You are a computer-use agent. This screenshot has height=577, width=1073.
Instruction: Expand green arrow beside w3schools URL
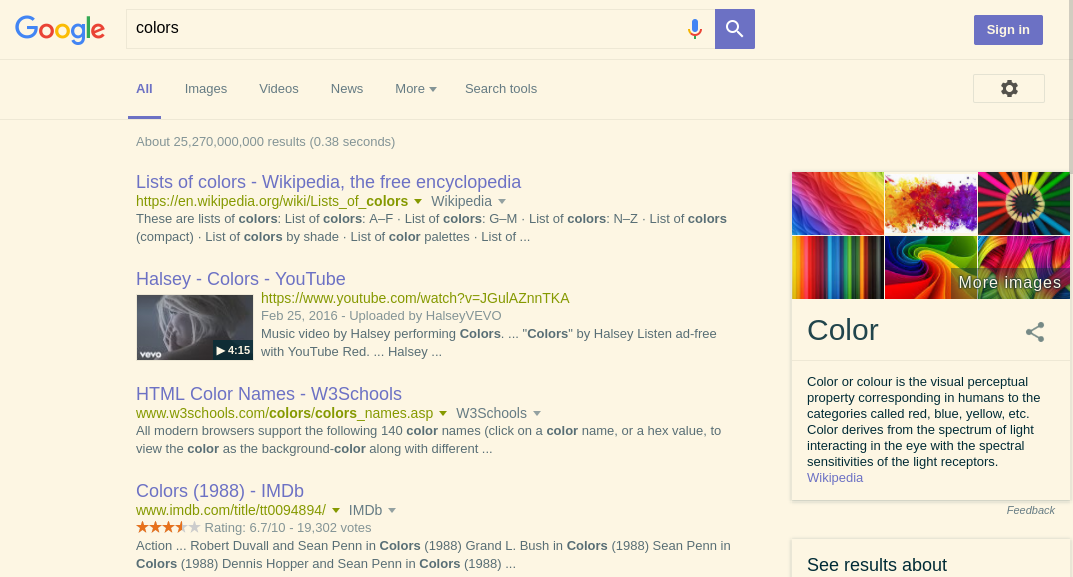coord(443,413)
